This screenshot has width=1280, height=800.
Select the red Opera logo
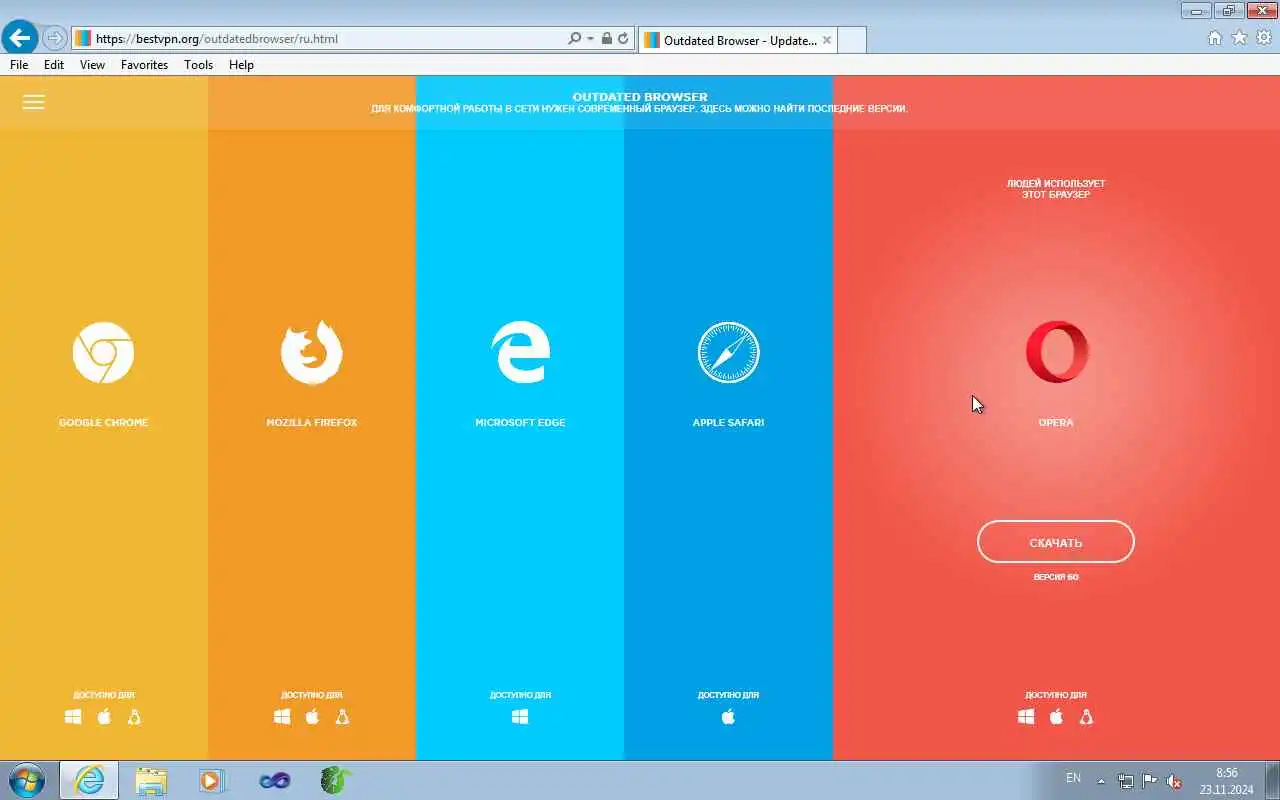point(1057,352)
